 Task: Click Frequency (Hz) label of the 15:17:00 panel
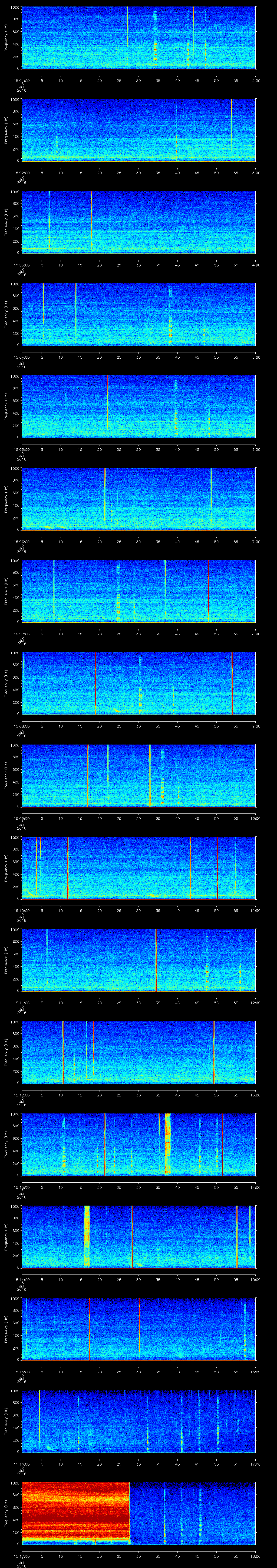tap(6, 1514)
